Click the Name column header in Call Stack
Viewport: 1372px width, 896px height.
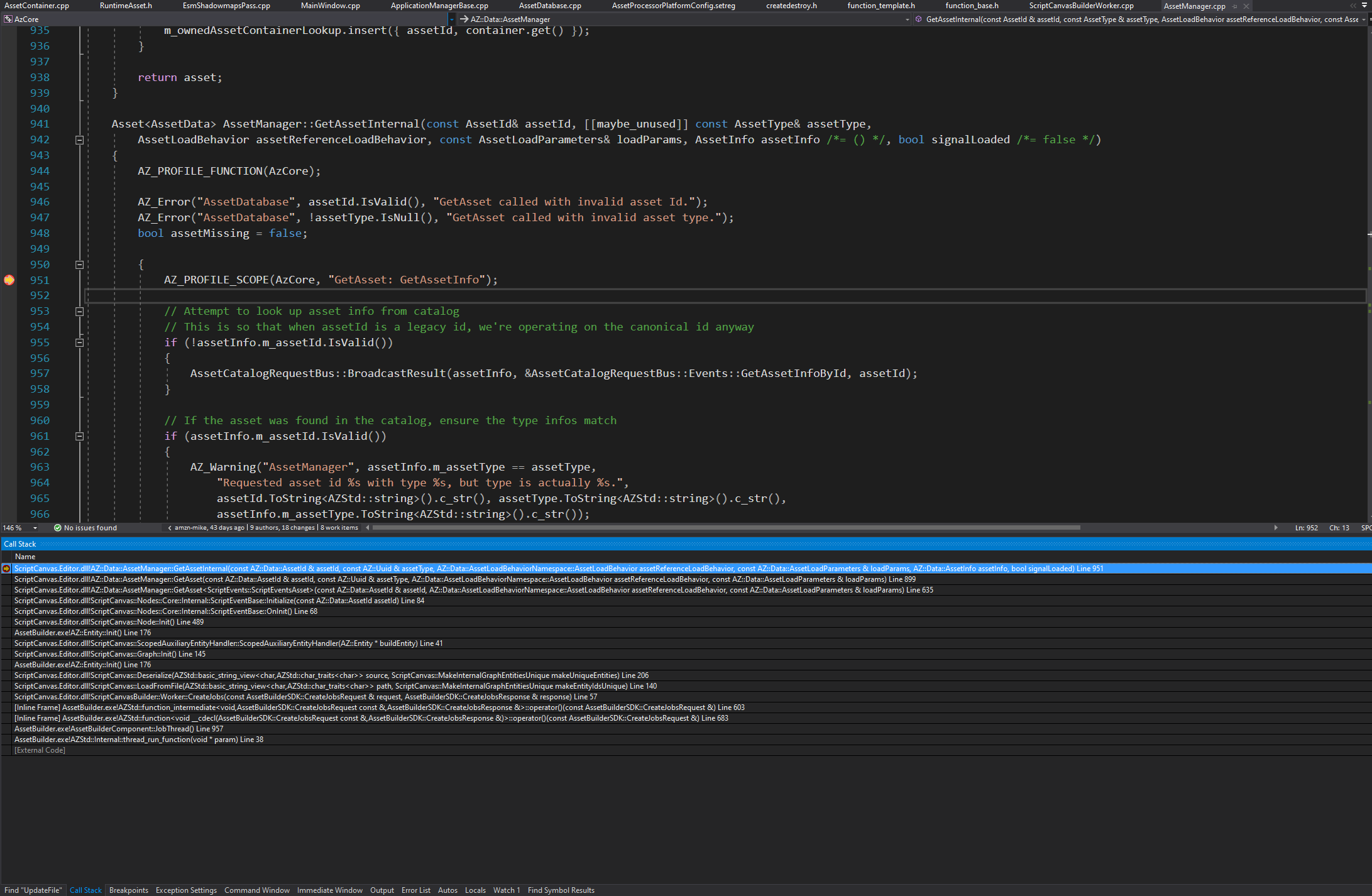25,557
